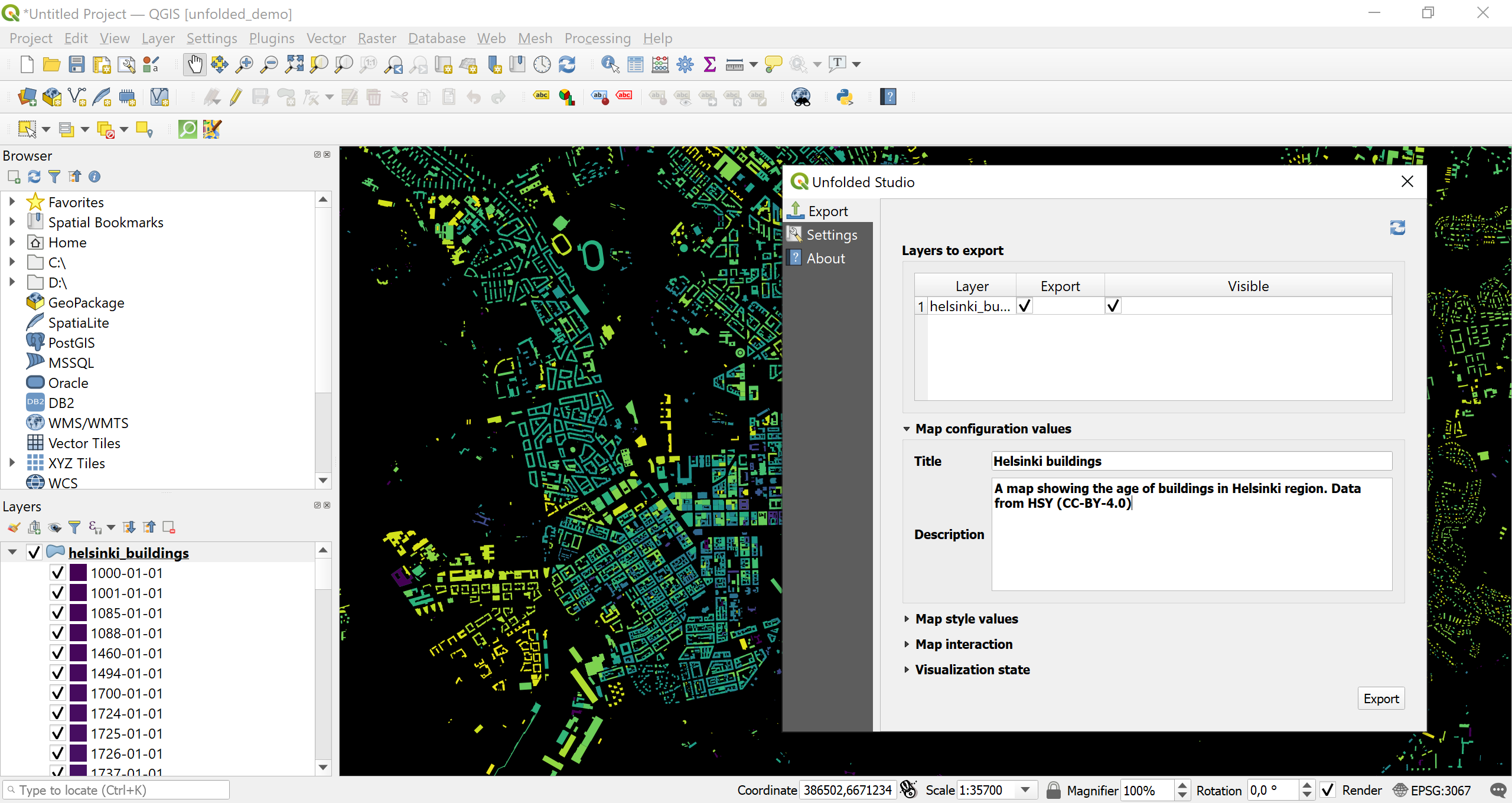The height and width of the screenshot is (803, 1512).
Task: Refresh the Unfolded Studio layer list
Action: pyautogui.click(x=1397, y=228)
